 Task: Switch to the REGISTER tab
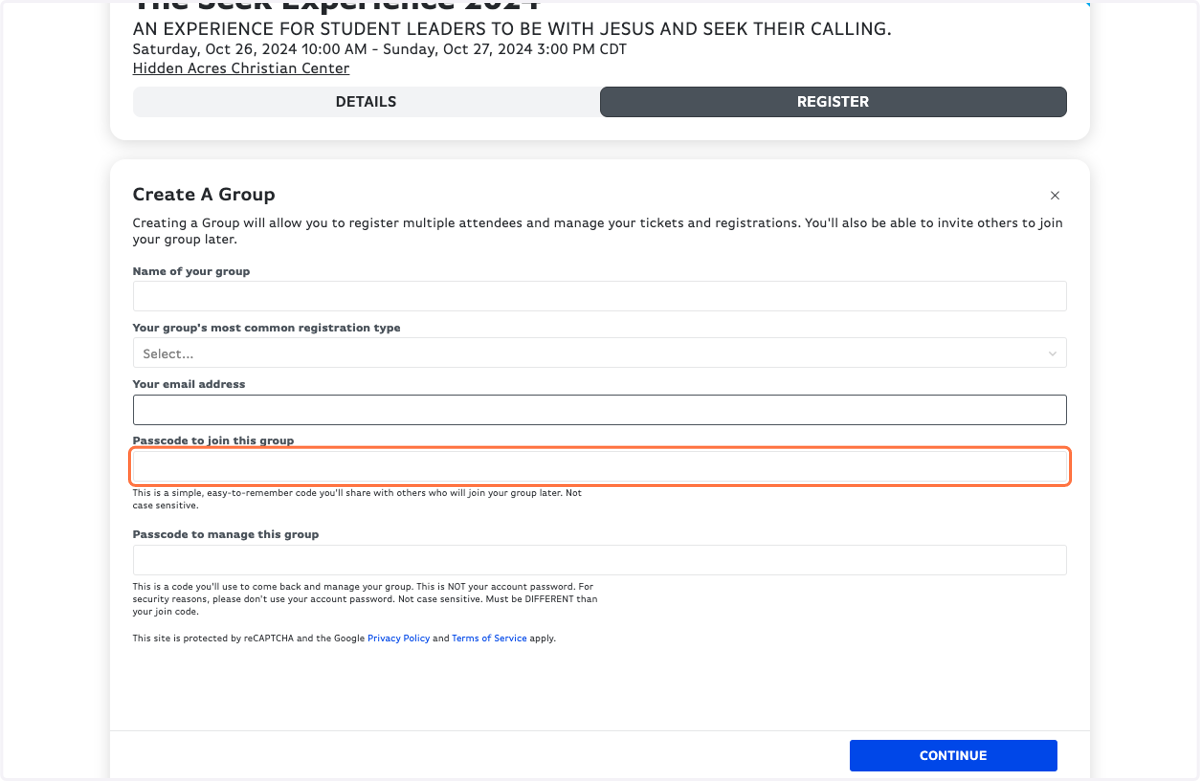(x=833, y=102)
